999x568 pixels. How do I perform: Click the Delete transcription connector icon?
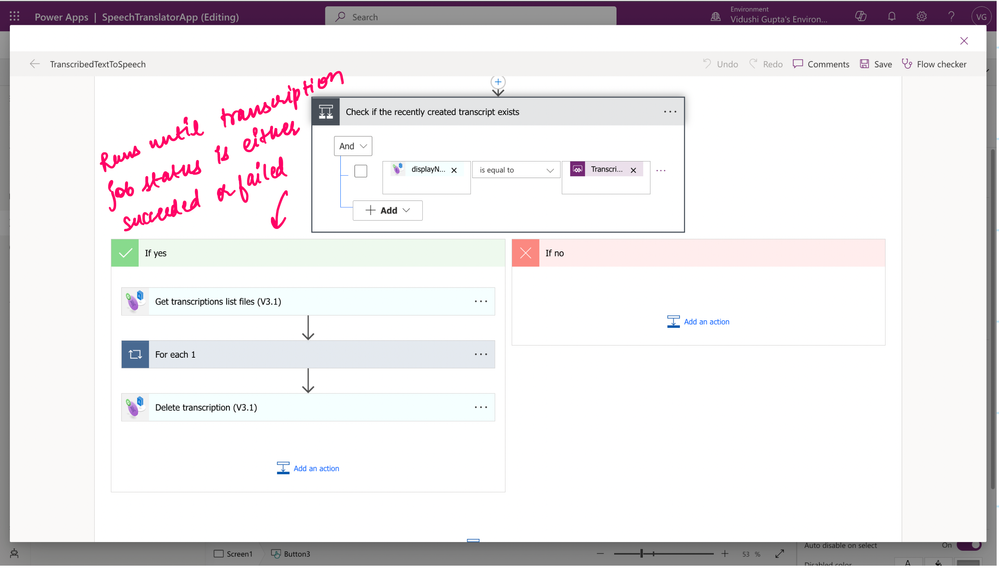pyautogui.click(x=135, y=407)
